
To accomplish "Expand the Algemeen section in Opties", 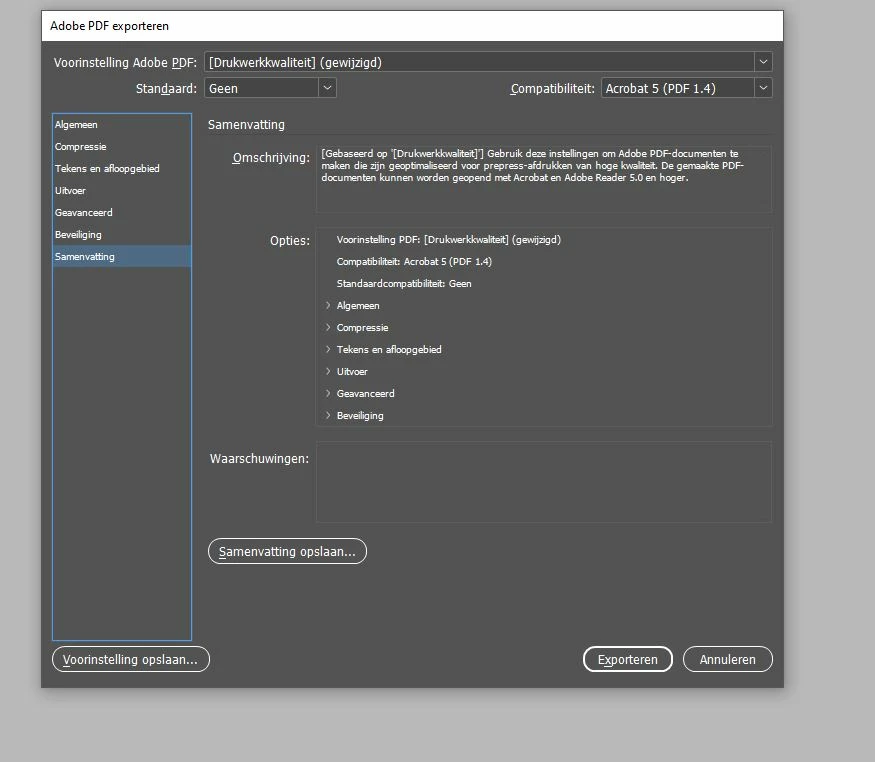I will (x=328, y=305).
